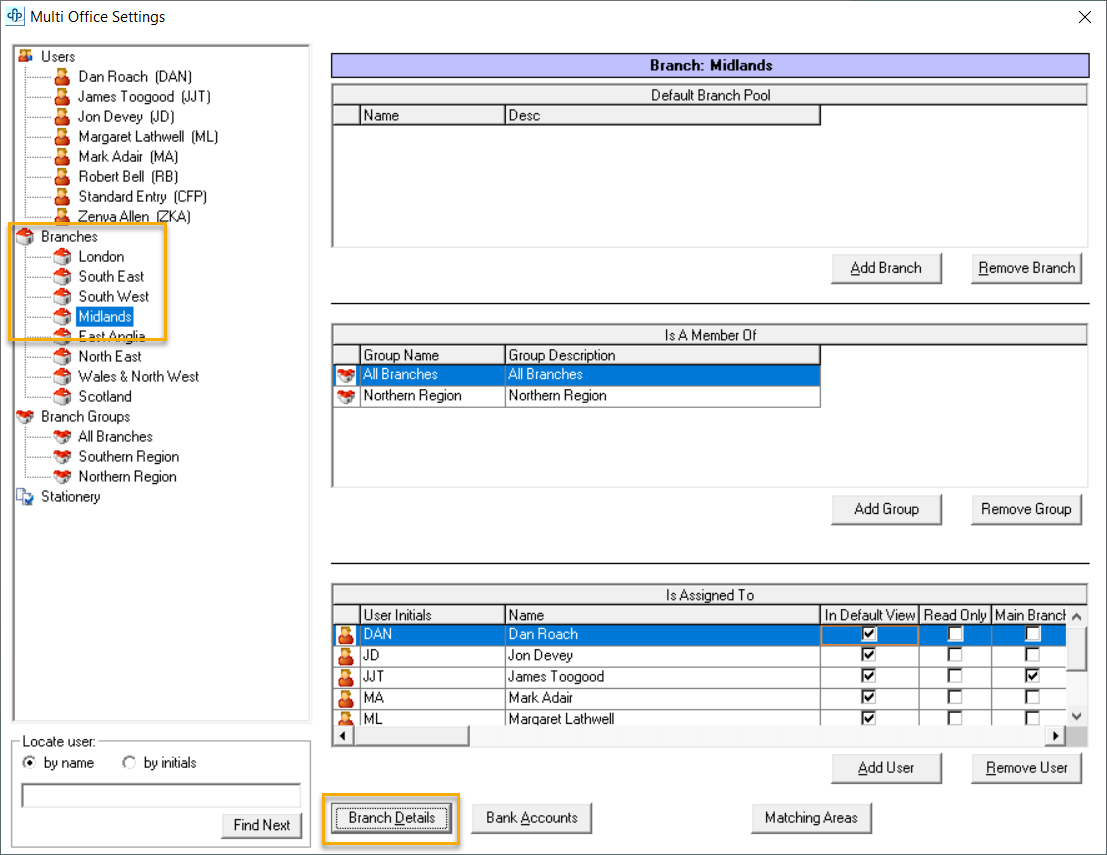Click the user icon in the DAN table row
The width and height of the screenshot is (1107, 855).
[x=346, y=635]
